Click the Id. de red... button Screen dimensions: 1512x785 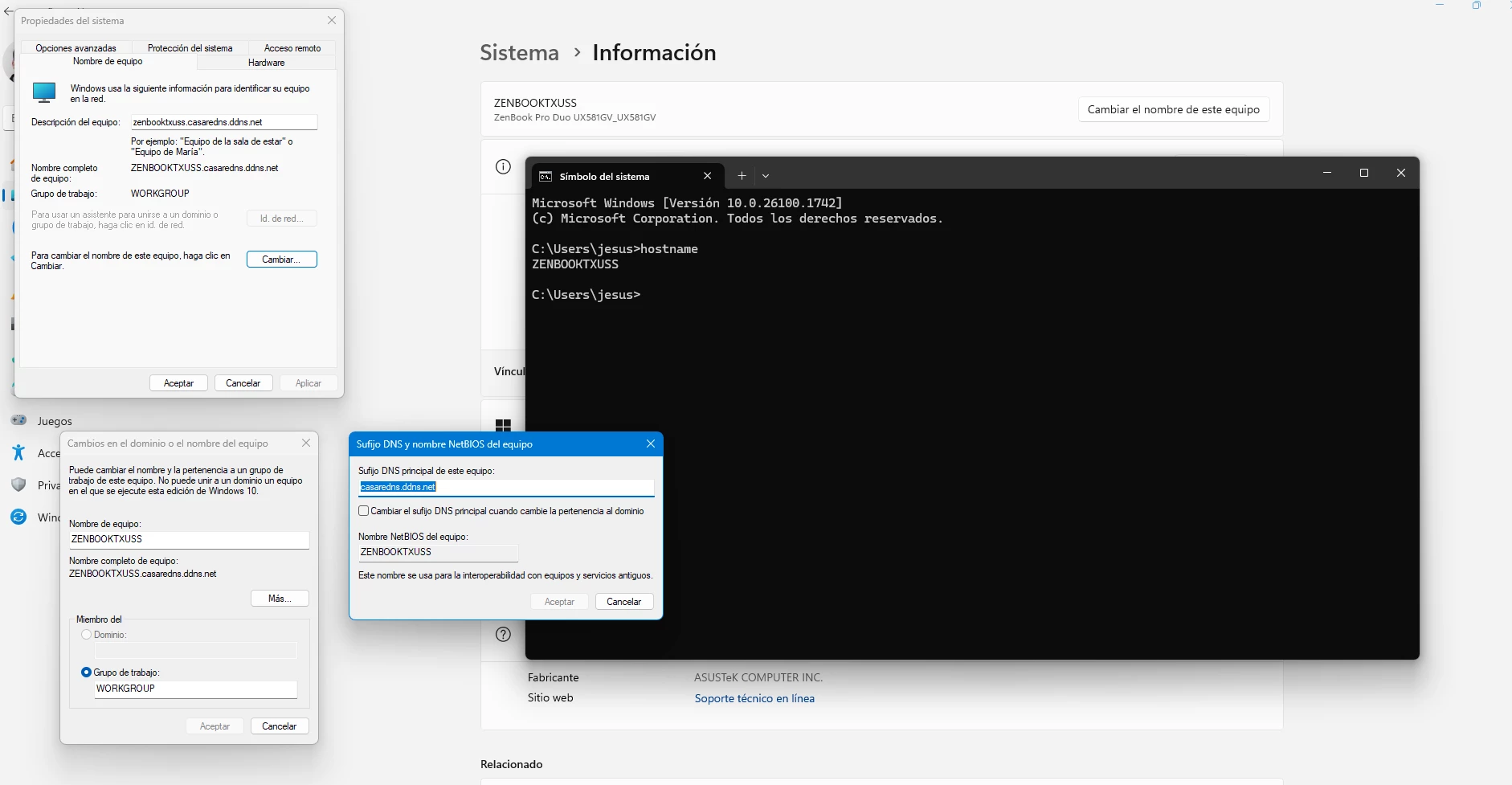point(281,219)
